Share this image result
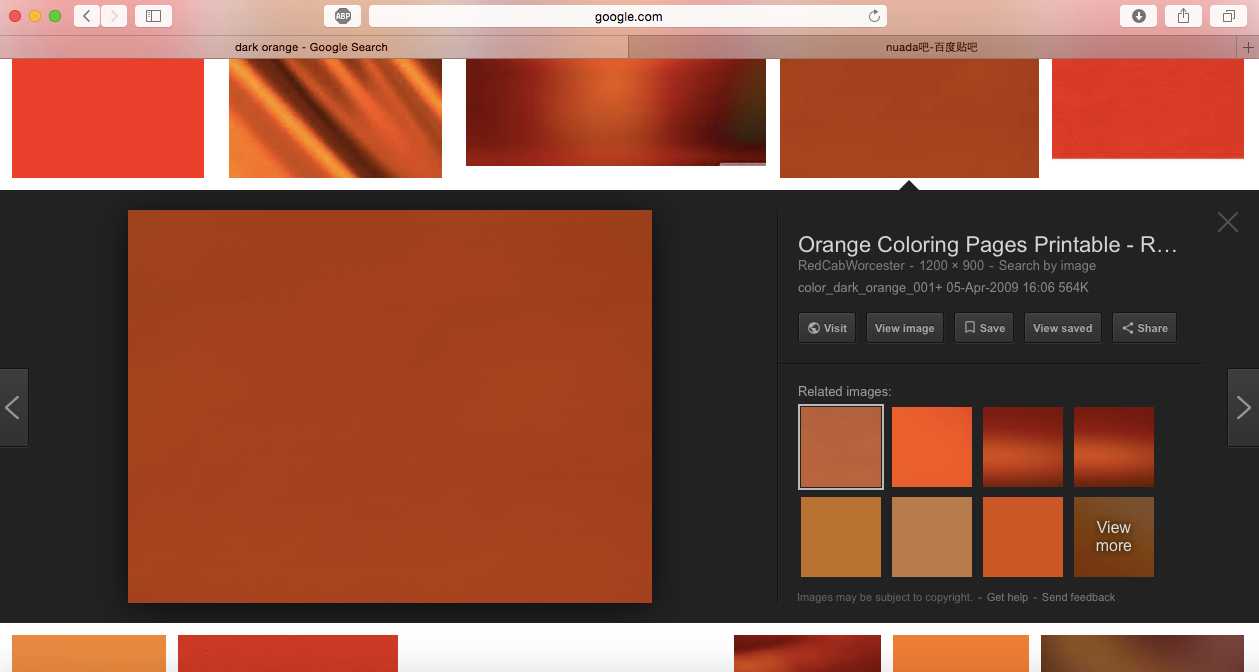The image size is (1259, 672). click(x=1144, y=328)
